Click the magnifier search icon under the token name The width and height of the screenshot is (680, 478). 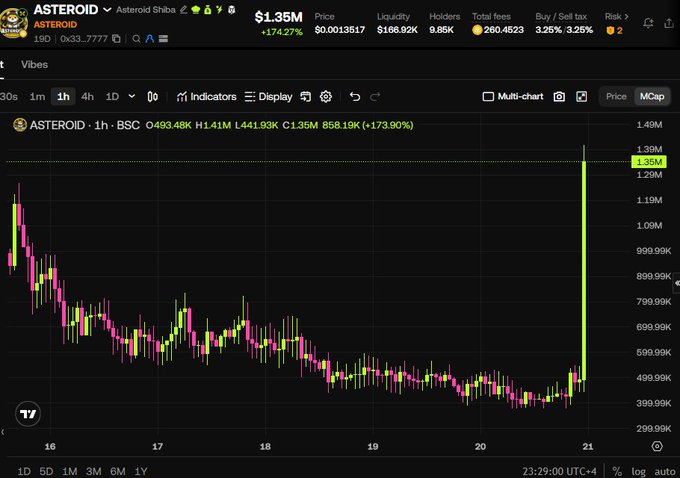click(x=136, y=39)
